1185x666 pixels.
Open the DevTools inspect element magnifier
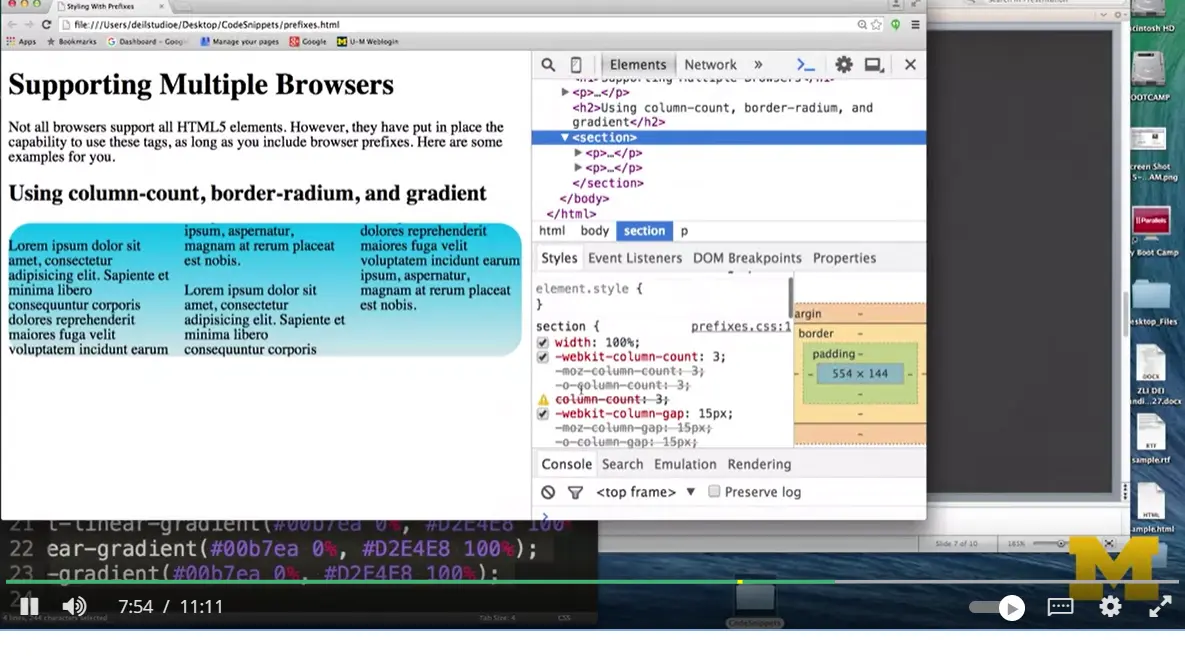[x=548, y=63]
